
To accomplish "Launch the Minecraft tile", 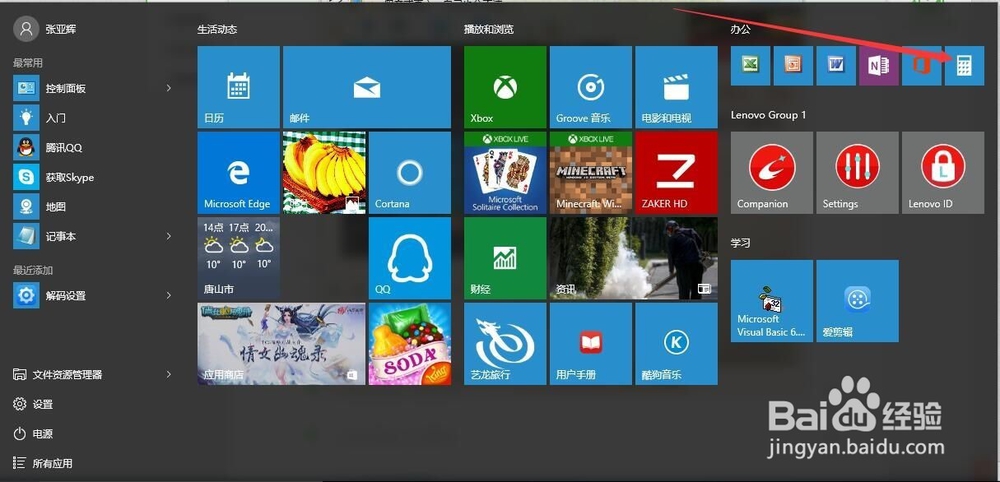I will click(x=591, y=172).
